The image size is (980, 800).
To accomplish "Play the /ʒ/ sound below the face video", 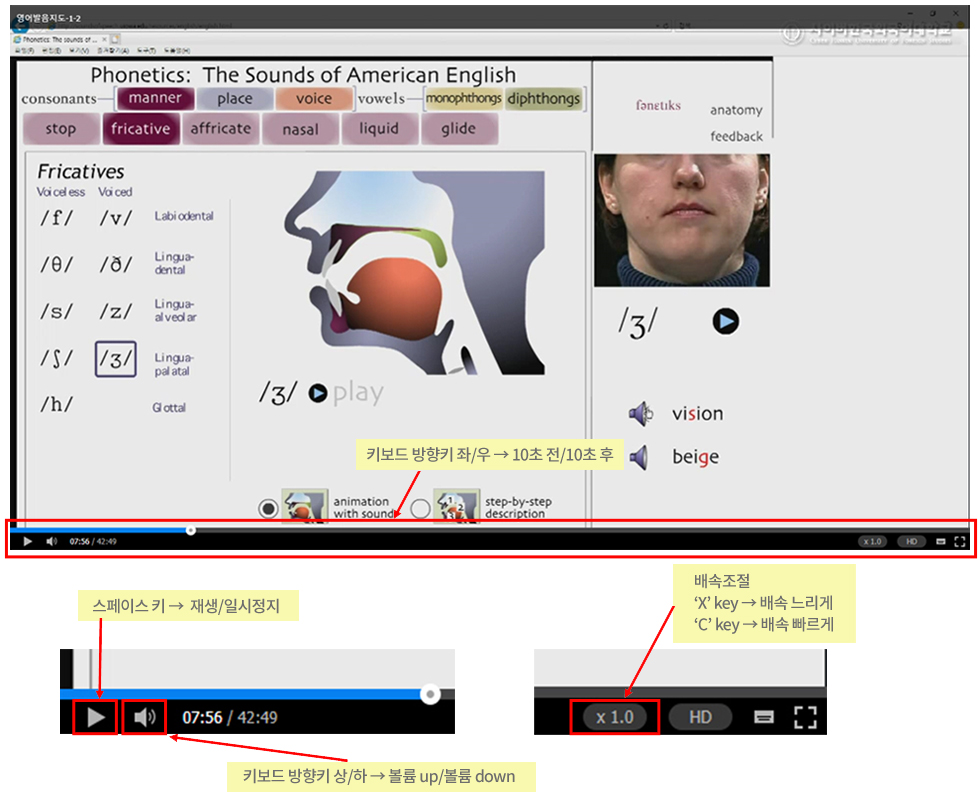I will coord(725,321).
